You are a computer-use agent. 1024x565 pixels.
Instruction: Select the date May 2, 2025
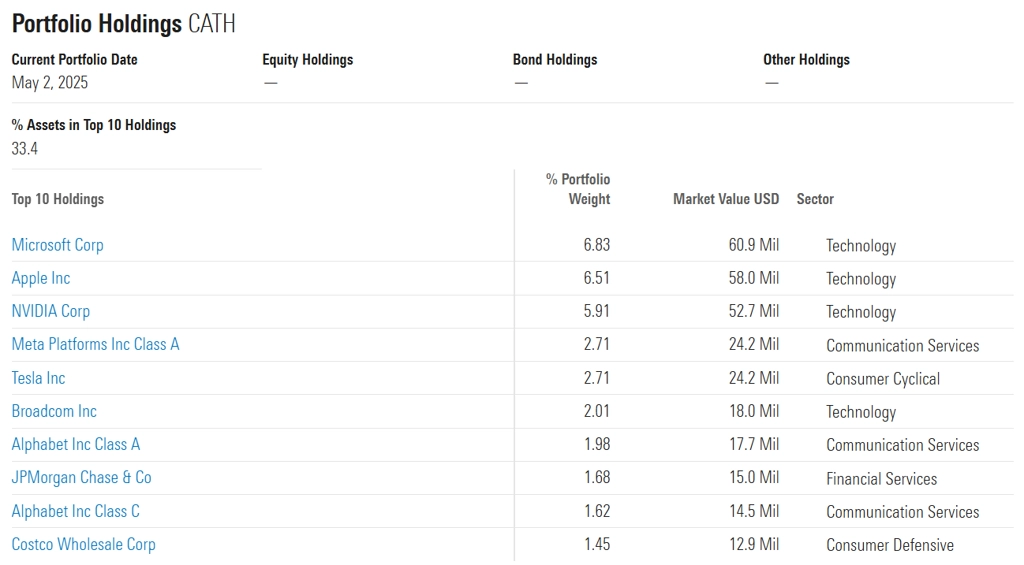coord(50,83)
